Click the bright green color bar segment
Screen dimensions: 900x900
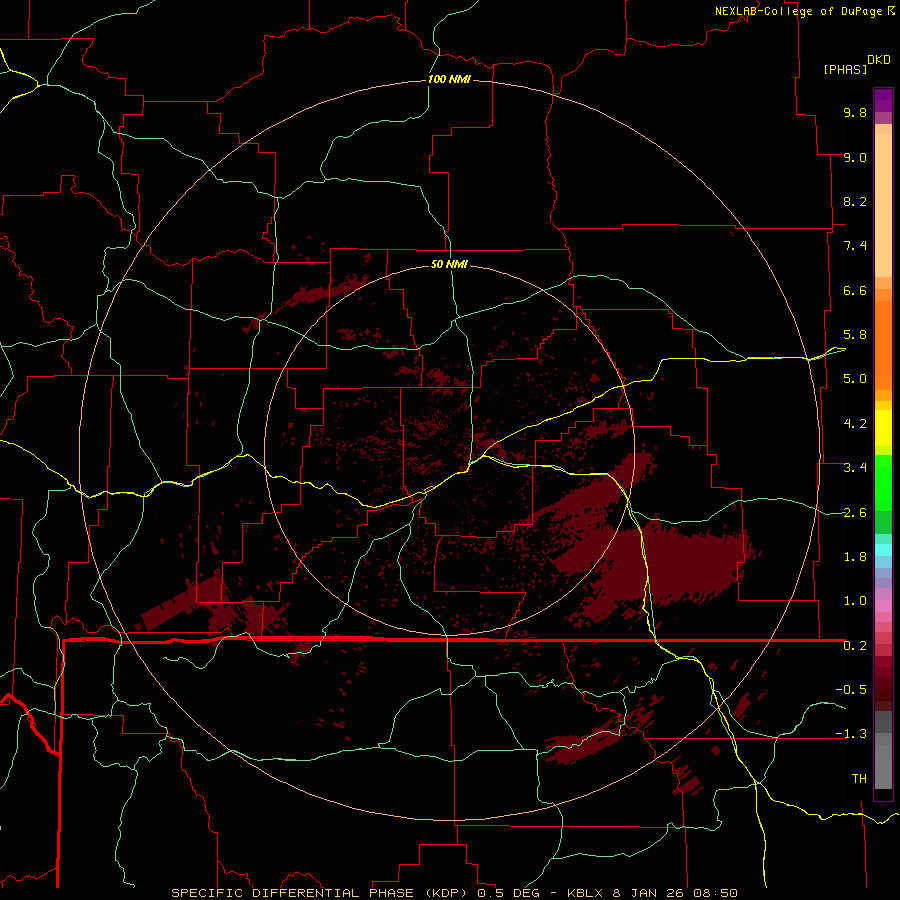(883, 483)
